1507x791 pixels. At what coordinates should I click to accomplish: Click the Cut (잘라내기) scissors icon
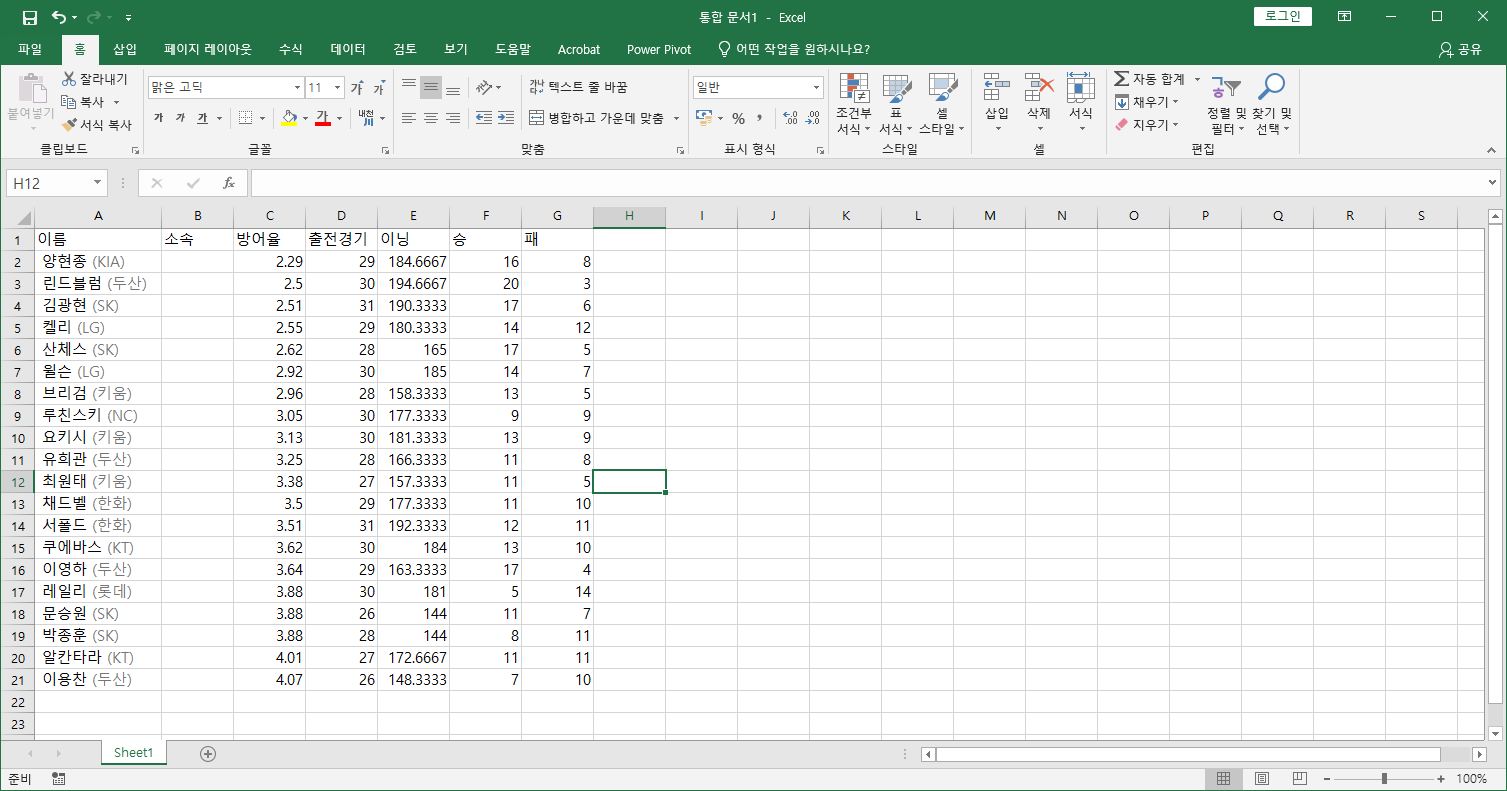coord(69,79)
